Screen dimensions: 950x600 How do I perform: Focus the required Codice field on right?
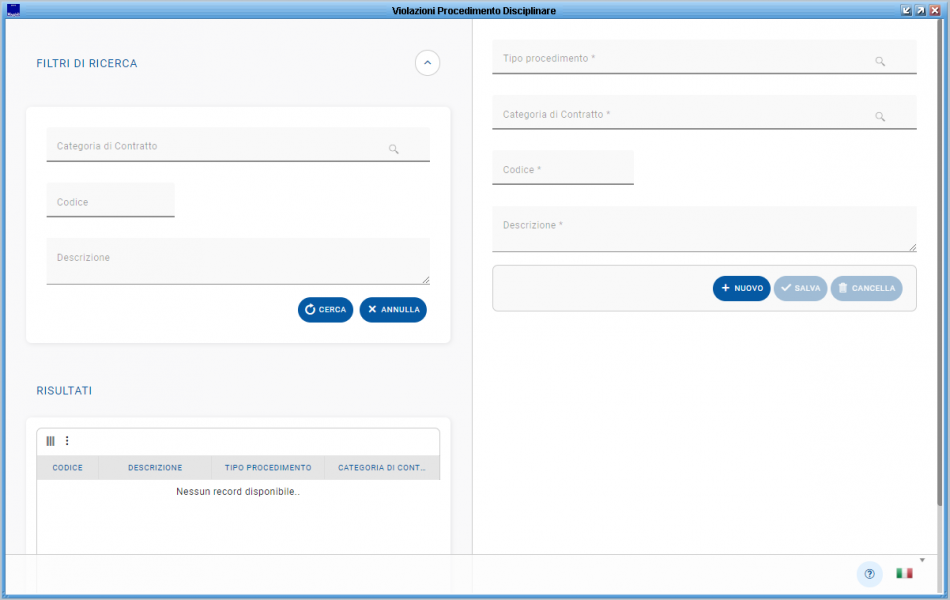(x=563, y=168)
